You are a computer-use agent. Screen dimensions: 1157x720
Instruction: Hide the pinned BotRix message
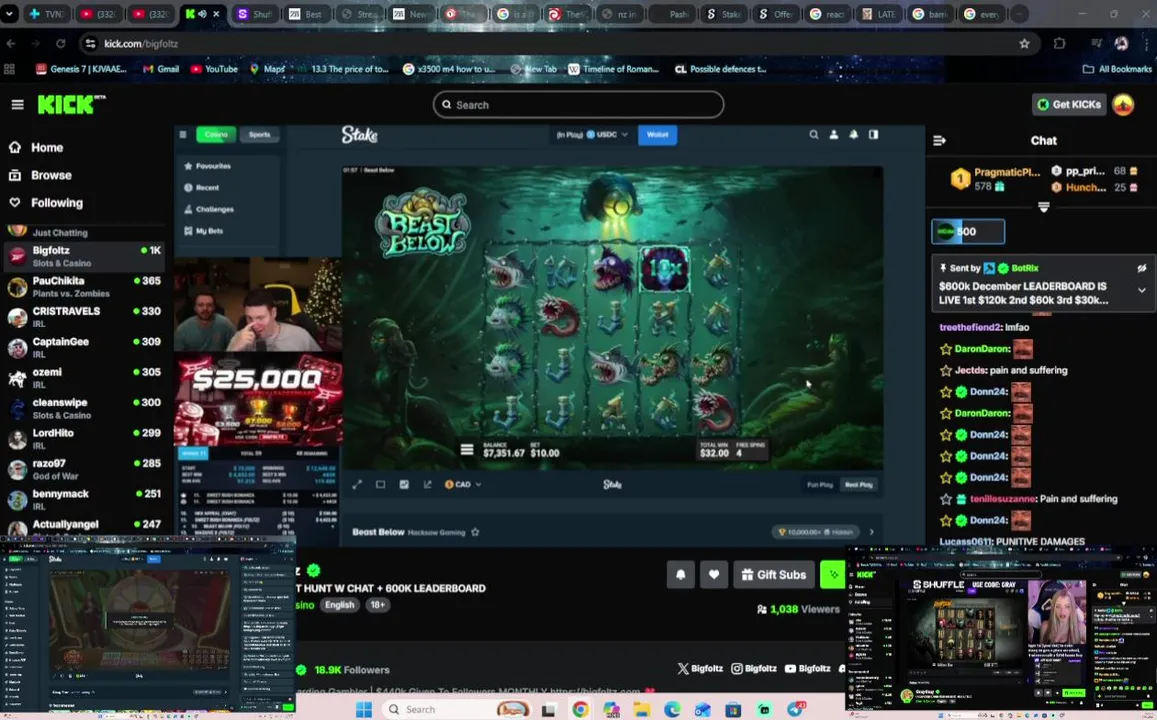(x=1142, y=268)
